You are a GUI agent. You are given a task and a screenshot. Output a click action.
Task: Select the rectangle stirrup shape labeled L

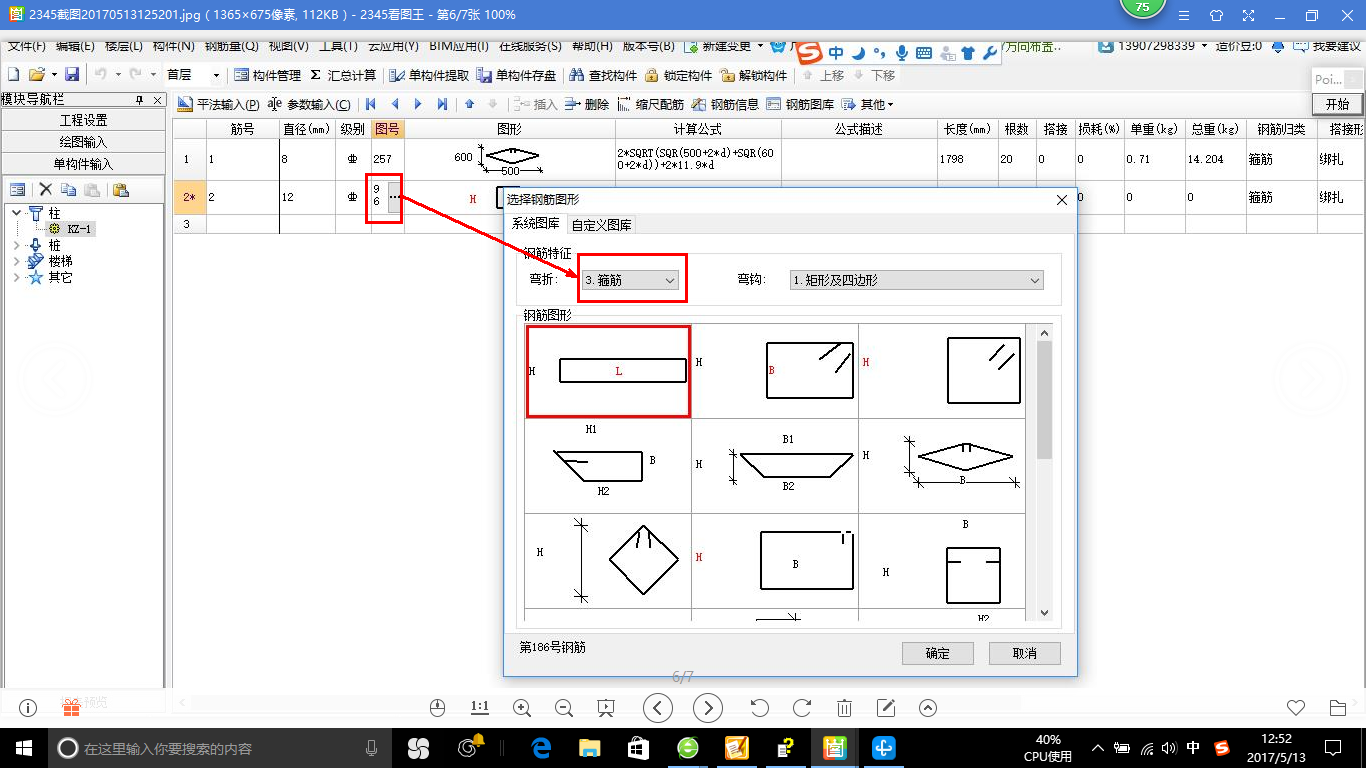[x=608, y=371]
